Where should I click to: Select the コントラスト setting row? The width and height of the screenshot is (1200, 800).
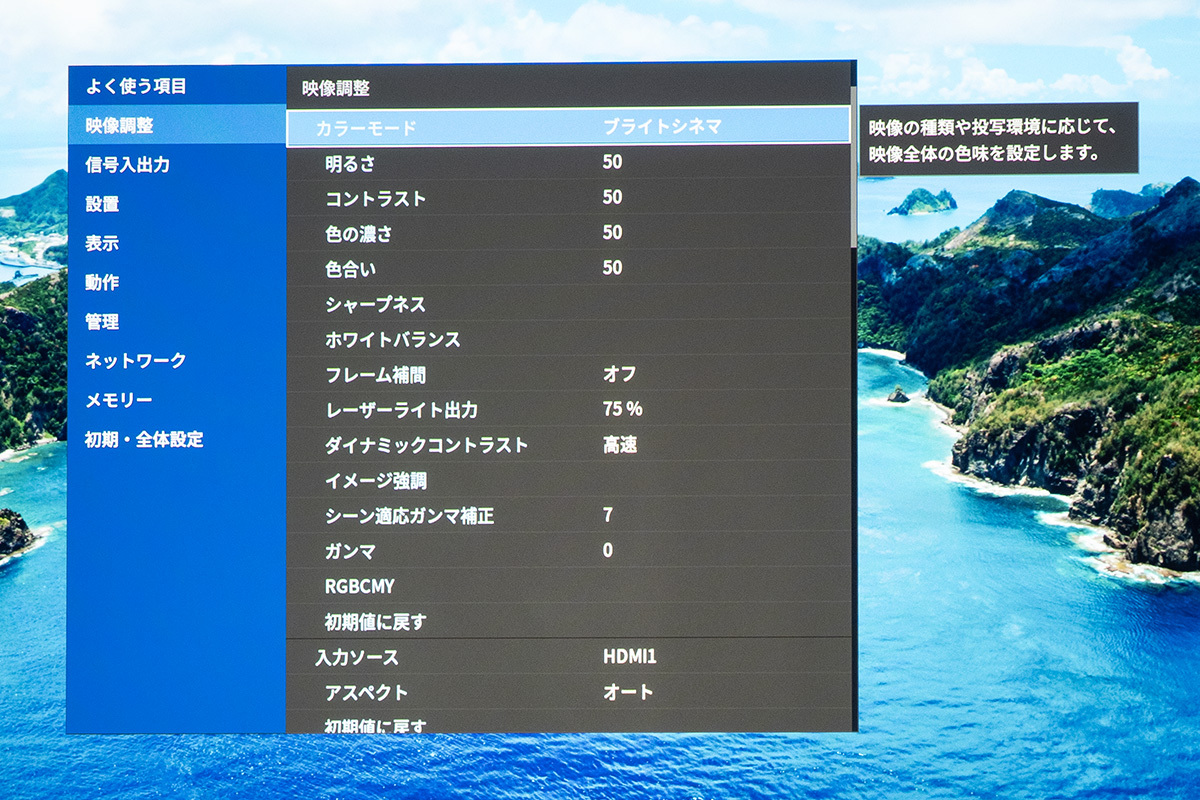tap(568, 198)
